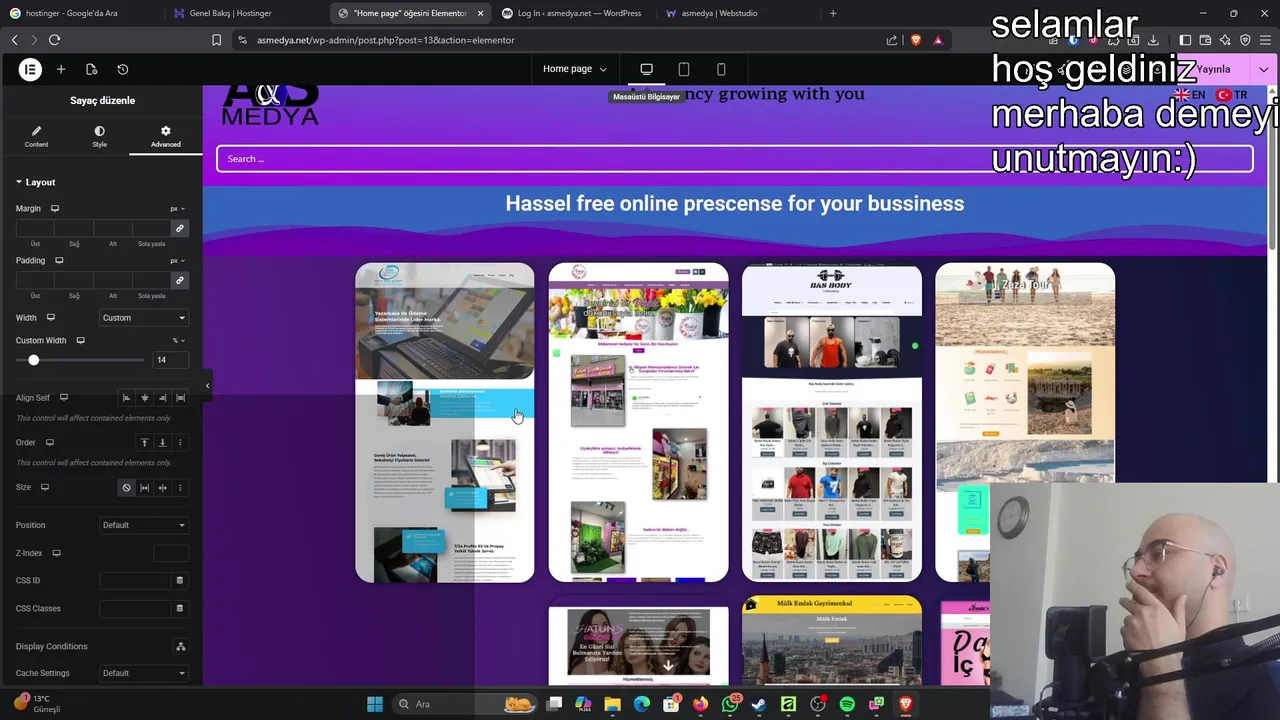The height and width of the screenshot is (720, 1280).
Task: Open the Cache Settings Default dropdown
Action: coord(144,673)
